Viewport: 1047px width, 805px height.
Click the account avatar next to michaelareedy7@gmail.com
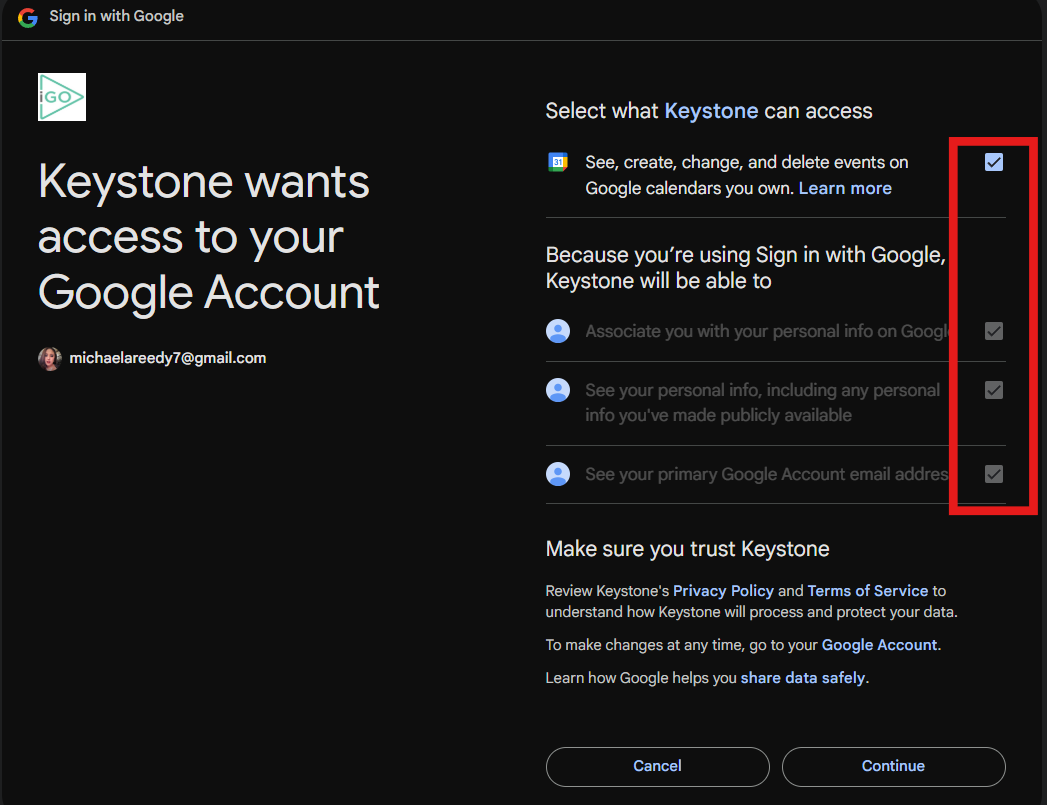pyautogui.click(x=50, y=358)
